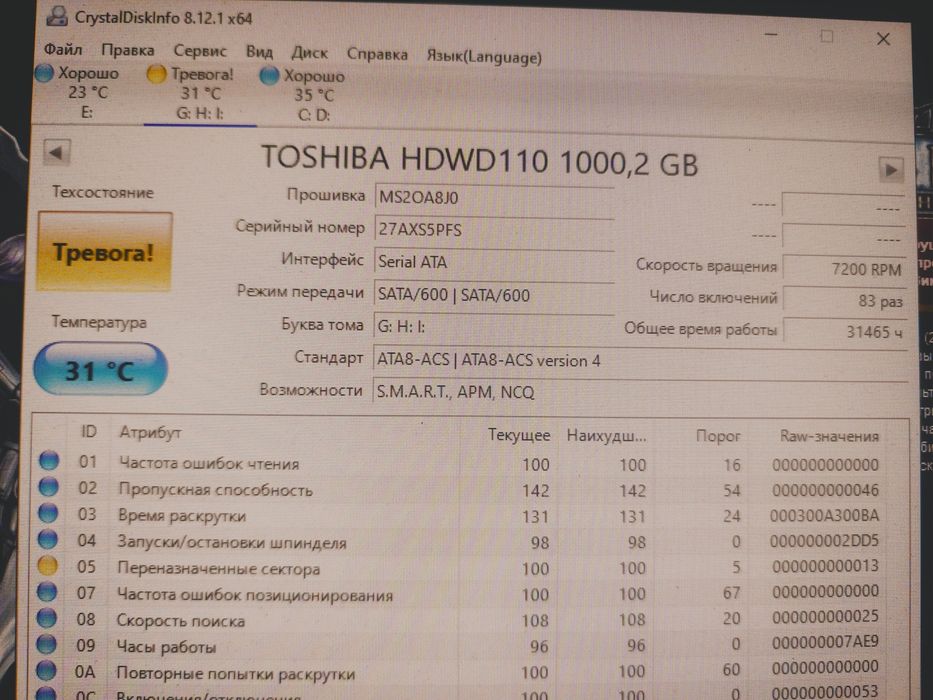Click status icon for attribute 03 Время раскрутки
Screen dimensions: 933x700
pyautogui.click(x=48, y=512)
